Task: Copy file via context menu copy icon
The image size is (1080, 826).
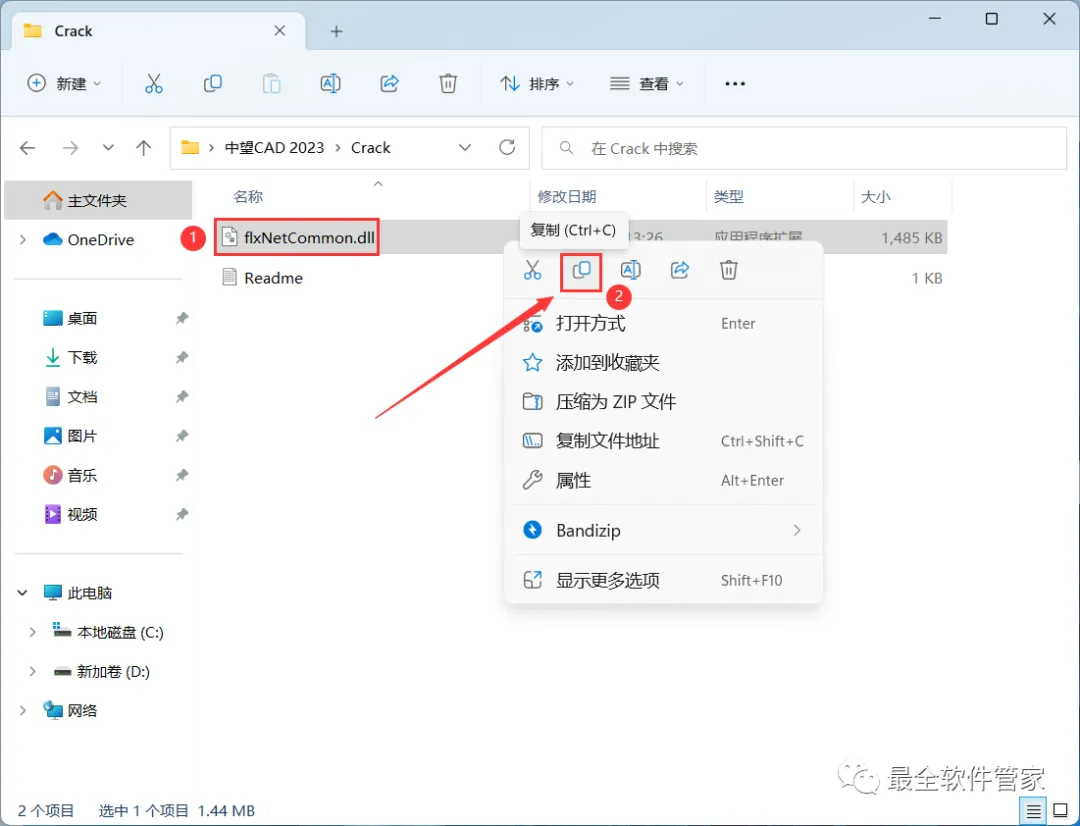Action: (x=581, y=270)
